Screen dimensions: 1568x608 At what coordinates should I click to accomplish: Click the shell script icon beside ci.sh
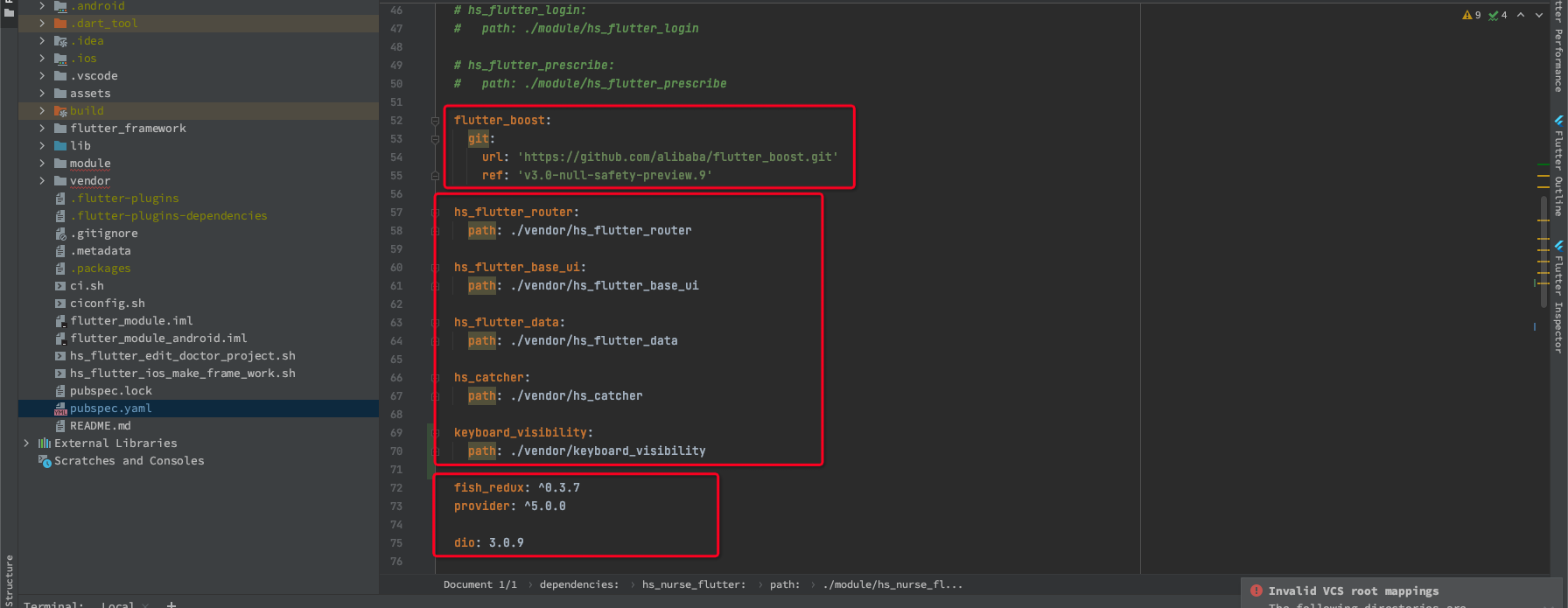click(x=60, y=286)
